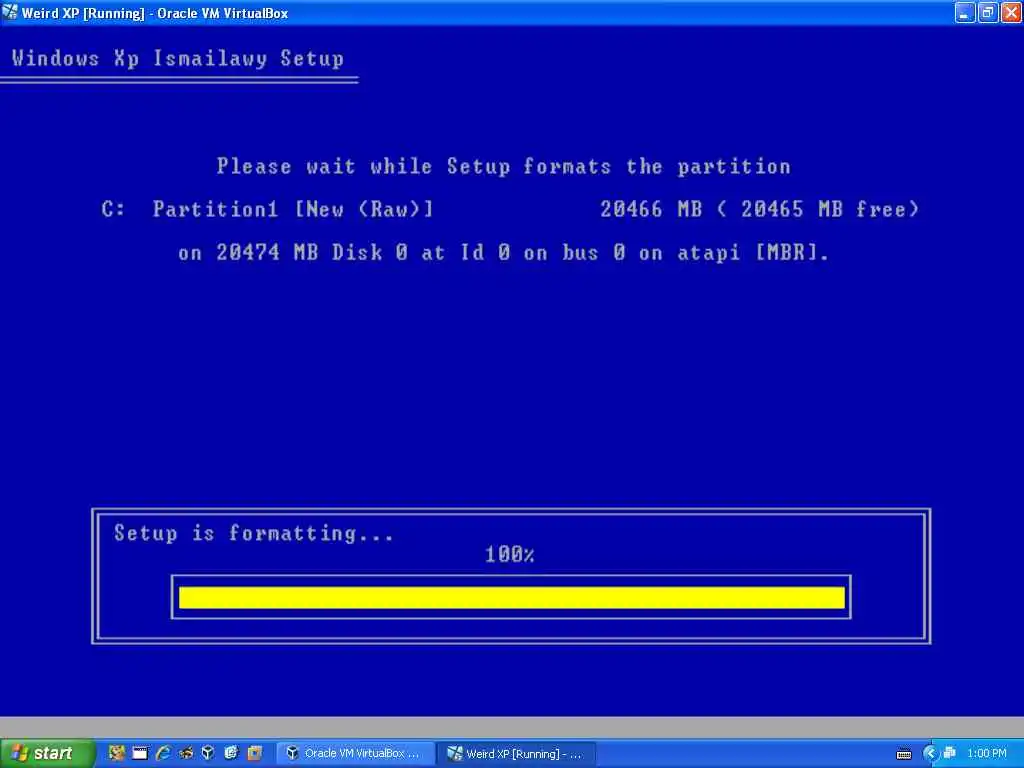Click 'Please wait while Setup formats the partition'
1024x768 pixels.
[x=504, y=166]
